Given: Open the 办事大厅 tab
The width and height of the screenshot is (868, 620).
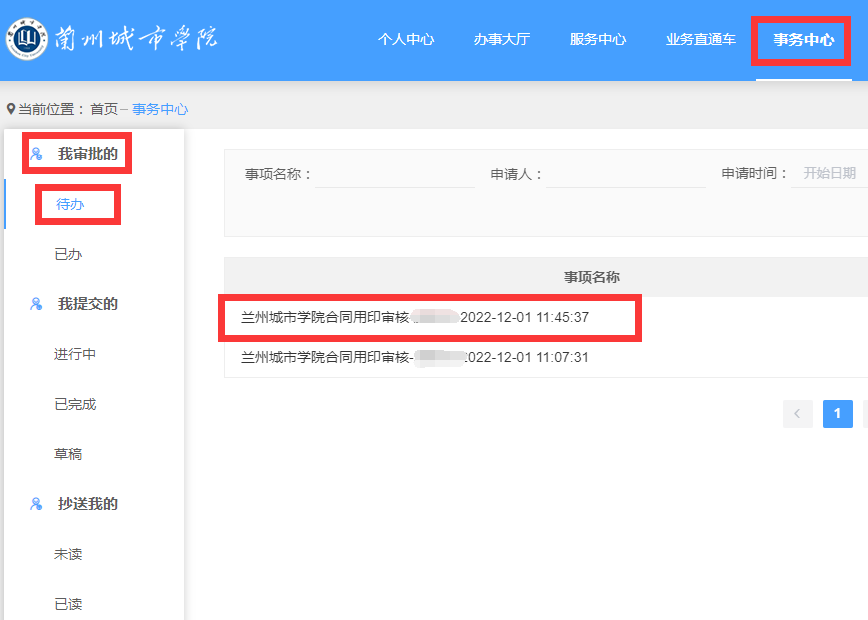Looking at the screenshot, I should click(502, 39).
